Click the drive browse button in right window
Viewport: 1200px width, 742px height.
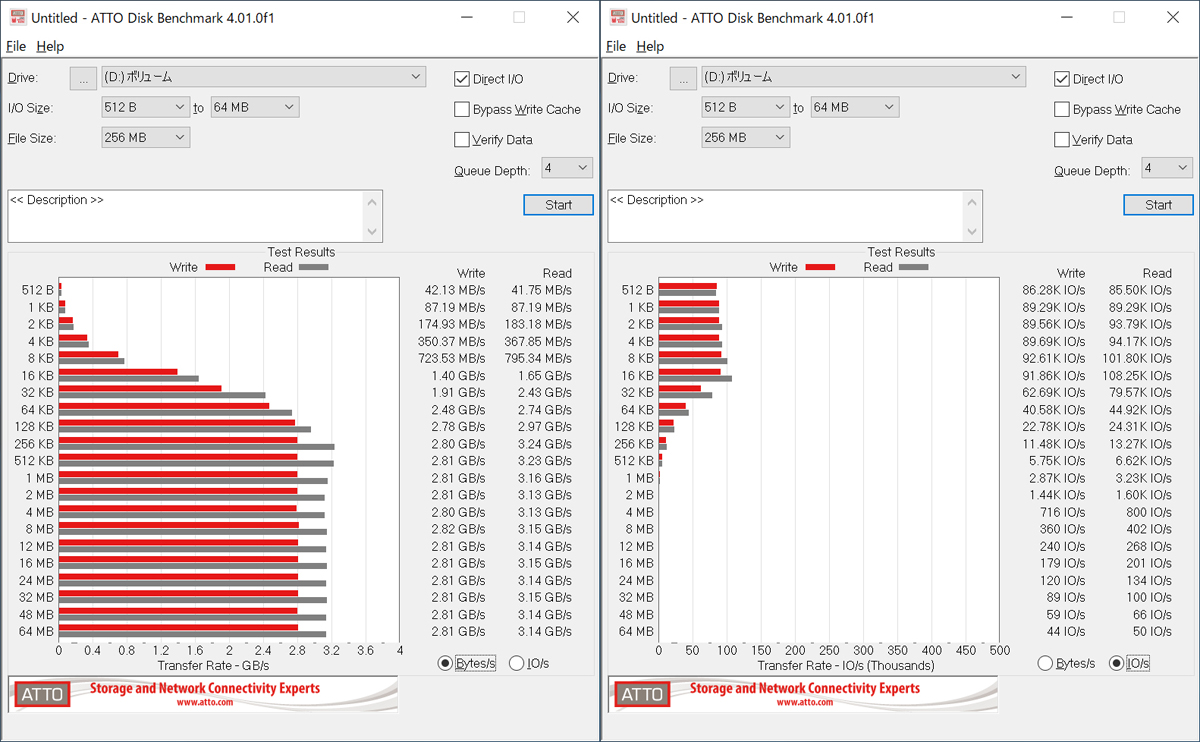click(x=683, y=77)
